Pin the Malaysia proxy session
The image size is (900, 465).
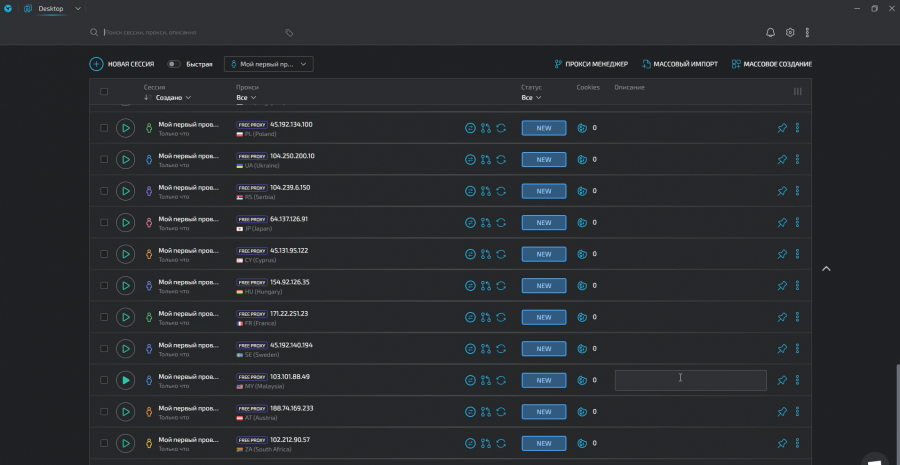click(x=782, y=380)
